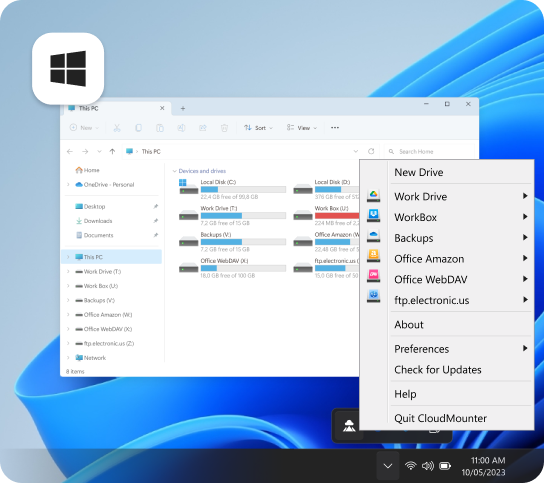This screenshot has width=544, height=483.
Task: Open the Work Drive (T:) drive tile
Action: [232, 215]
